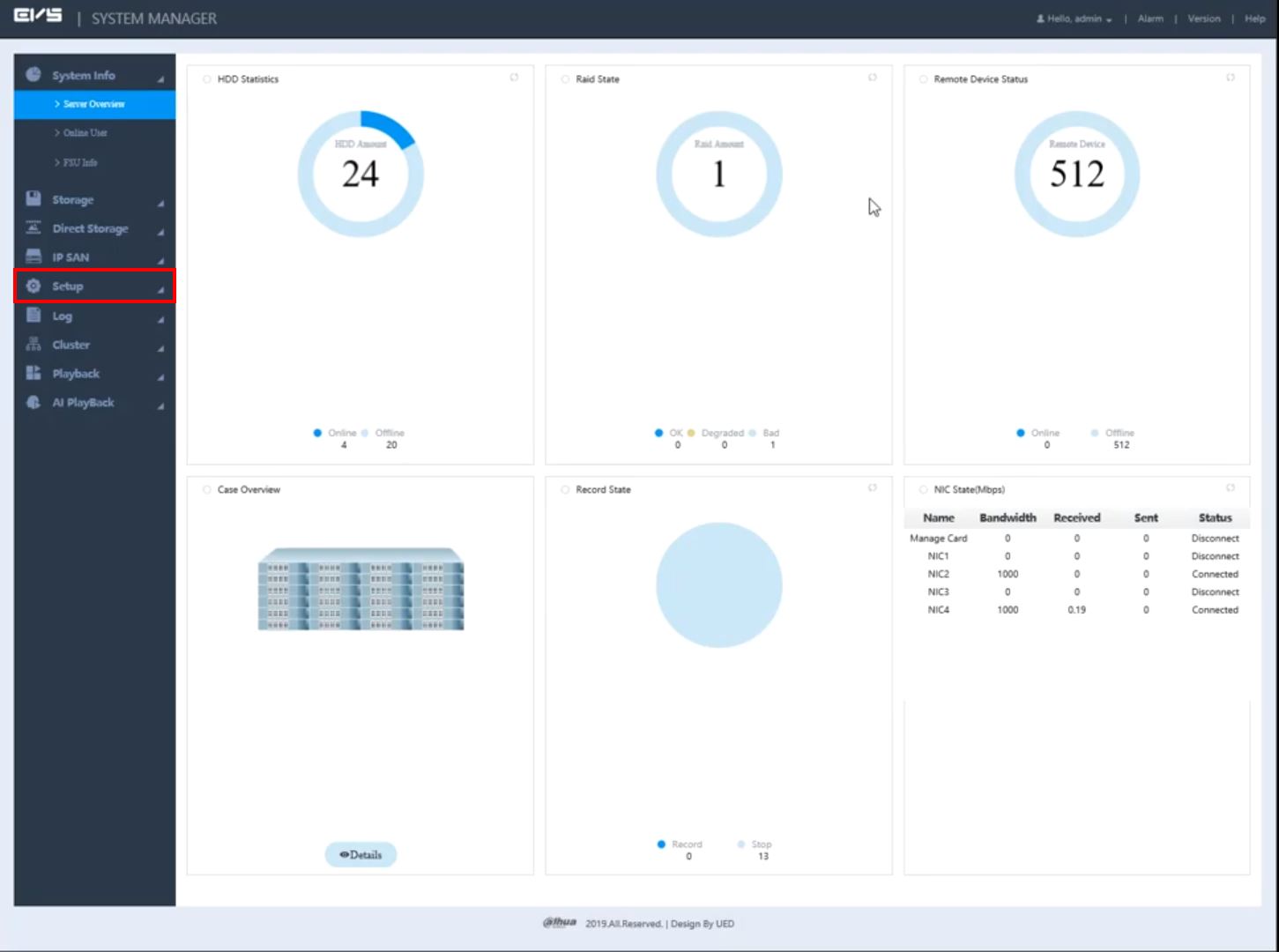Image resolution: width=1279 pixels, height=952 pixels.
Task: Select the Raid State radio circle
Action: click(565, 79)
